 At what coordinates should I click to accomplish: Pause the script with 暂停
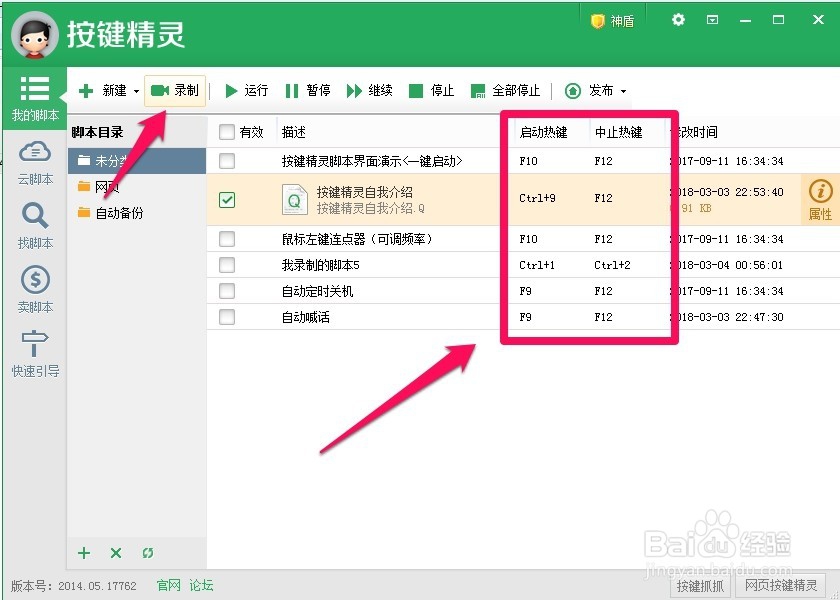click(x=308, y=91)
